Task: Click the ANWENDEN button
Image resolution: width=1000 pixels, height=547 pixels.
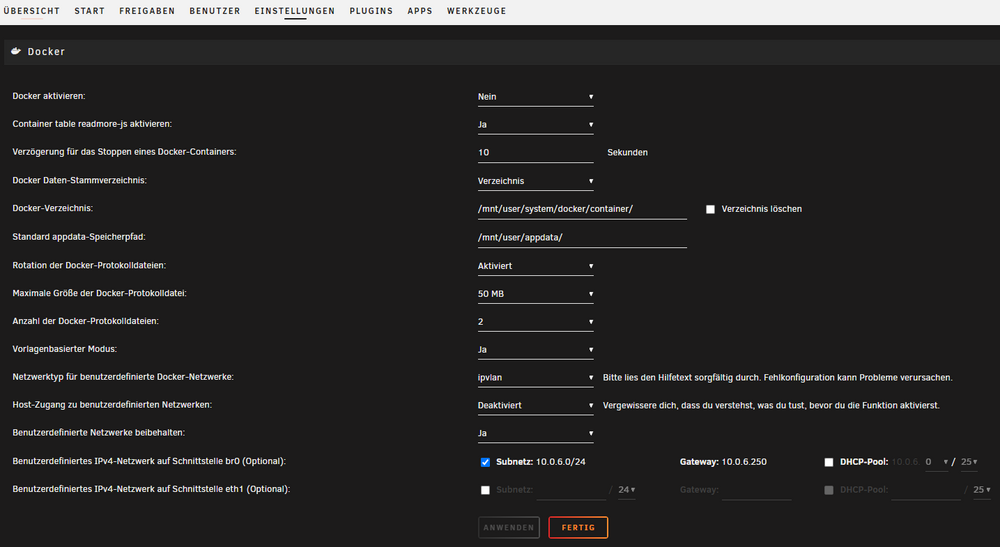Action: tap(508, 527)
